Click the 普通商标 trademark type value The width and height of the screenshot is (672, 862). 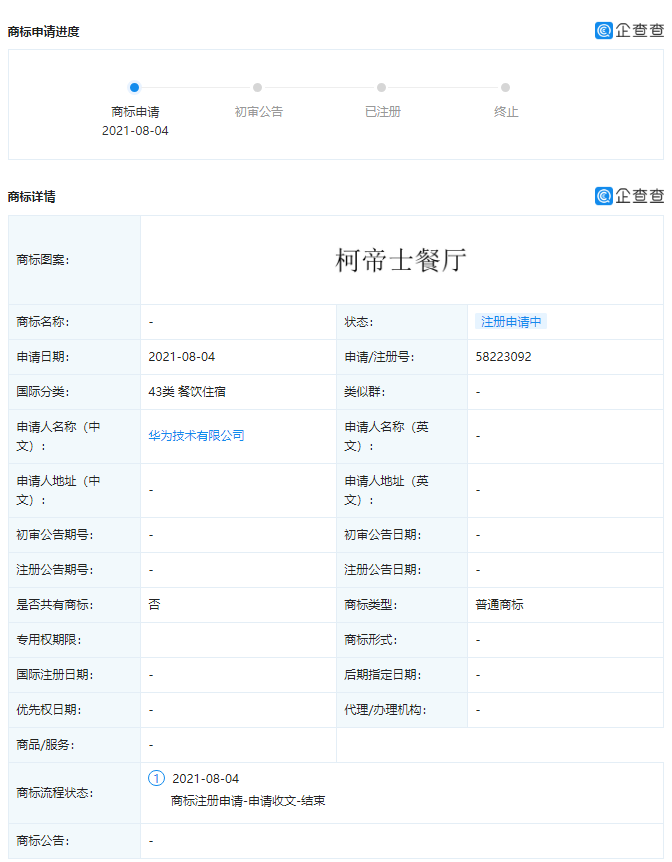tap(499, 605)
